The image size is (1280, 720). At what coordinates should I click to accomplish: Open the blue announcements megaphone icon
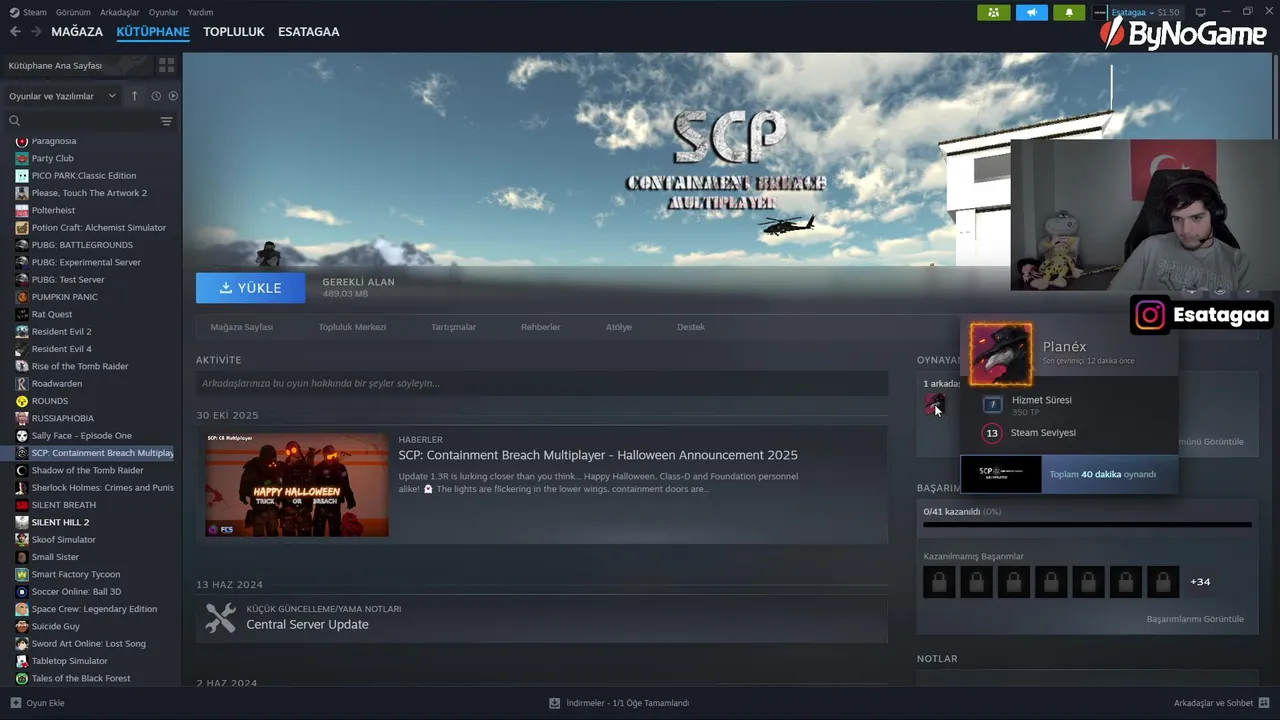pos(1031,12)
